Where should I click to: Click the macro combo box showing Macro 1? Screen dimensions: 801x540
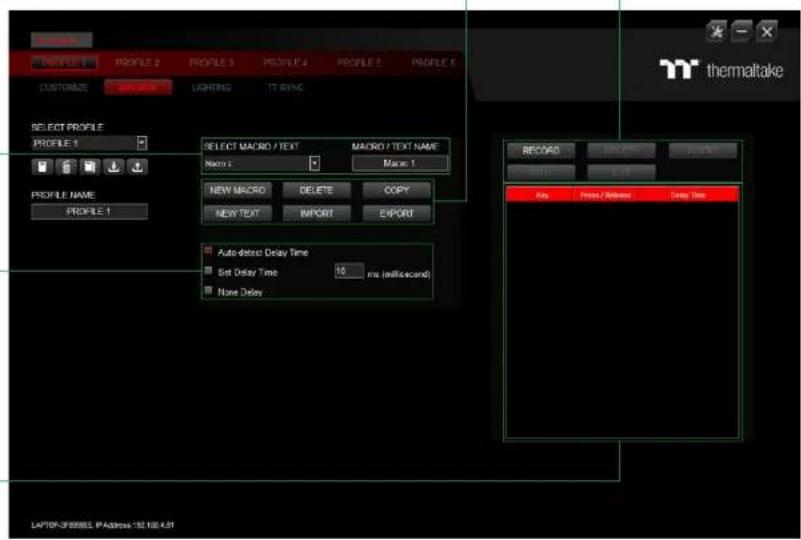[262, 163]
